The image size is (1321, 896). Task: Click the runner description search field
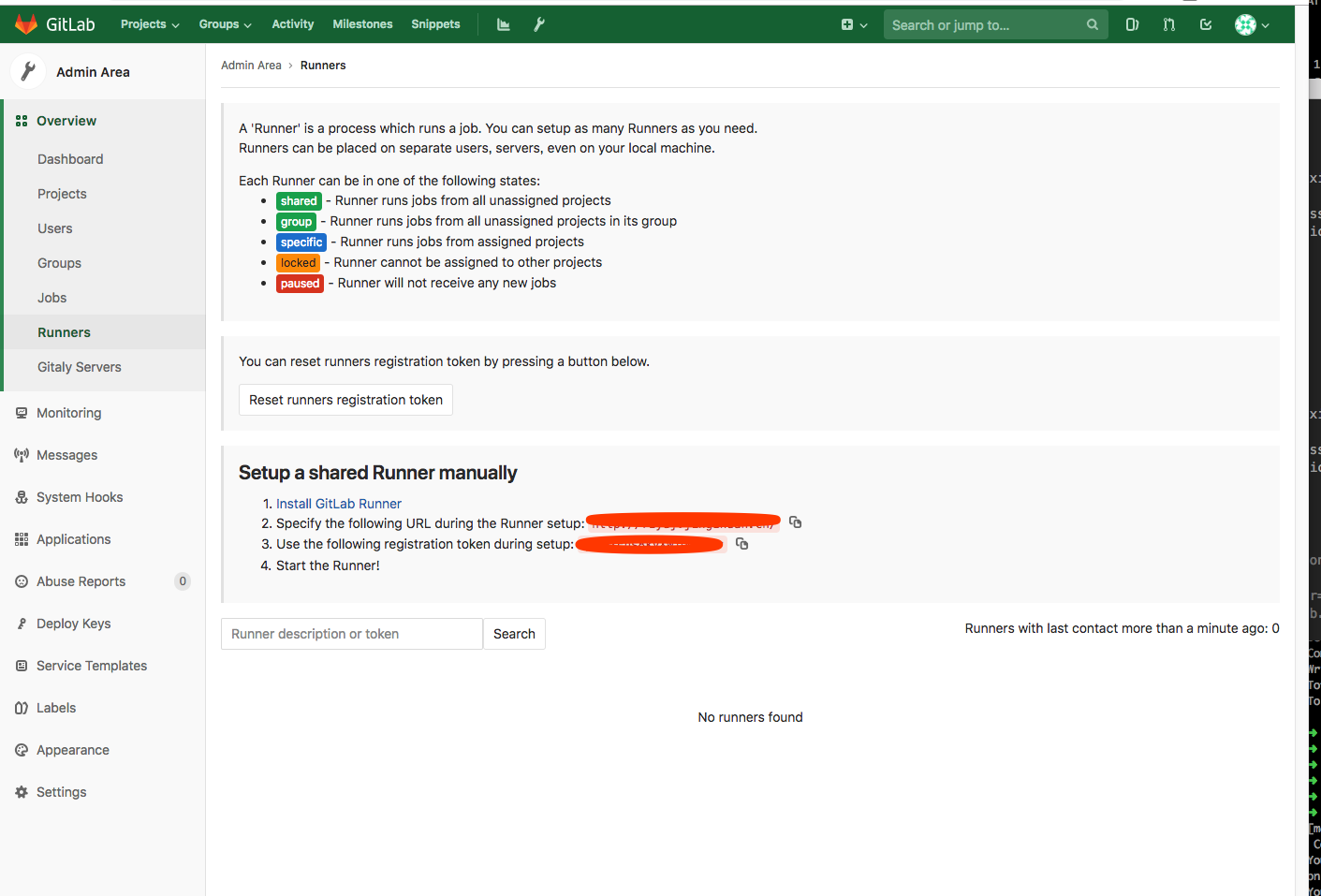tap(351, 634)
